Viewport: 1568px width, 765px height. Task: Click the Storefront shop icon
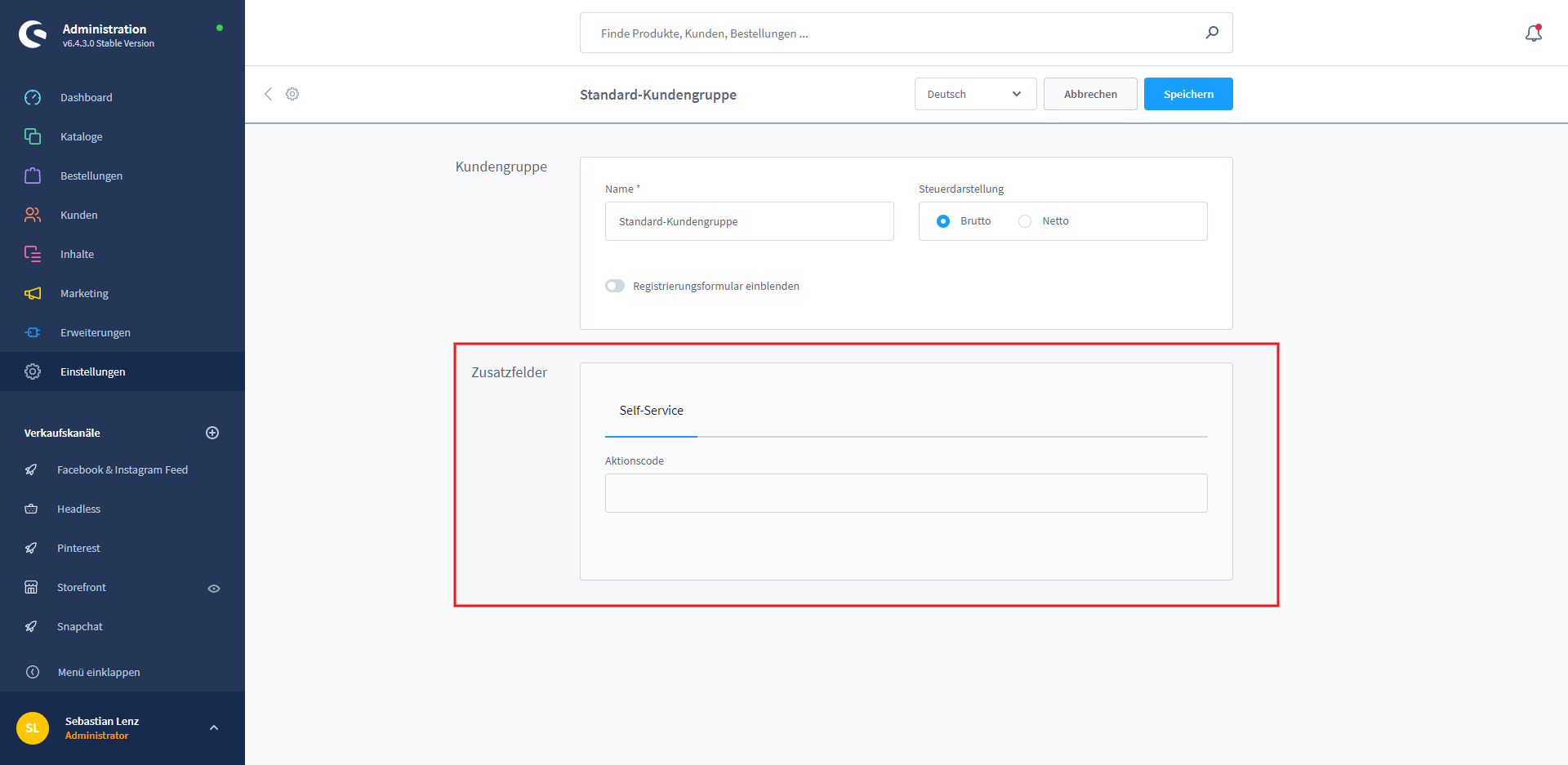click(31, 587)
